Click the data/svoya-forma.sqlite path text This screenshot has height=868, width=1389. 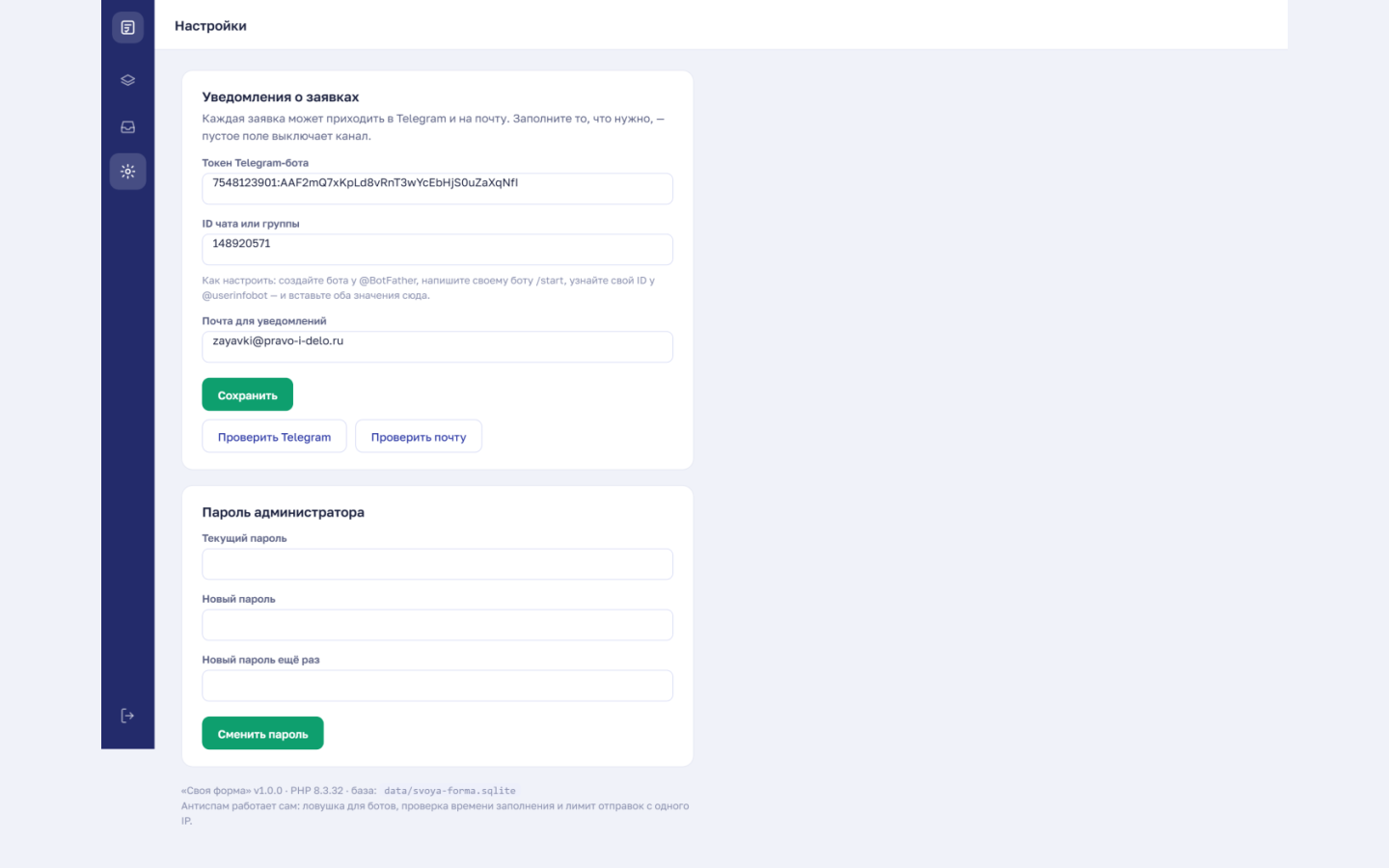coord(449,791)
